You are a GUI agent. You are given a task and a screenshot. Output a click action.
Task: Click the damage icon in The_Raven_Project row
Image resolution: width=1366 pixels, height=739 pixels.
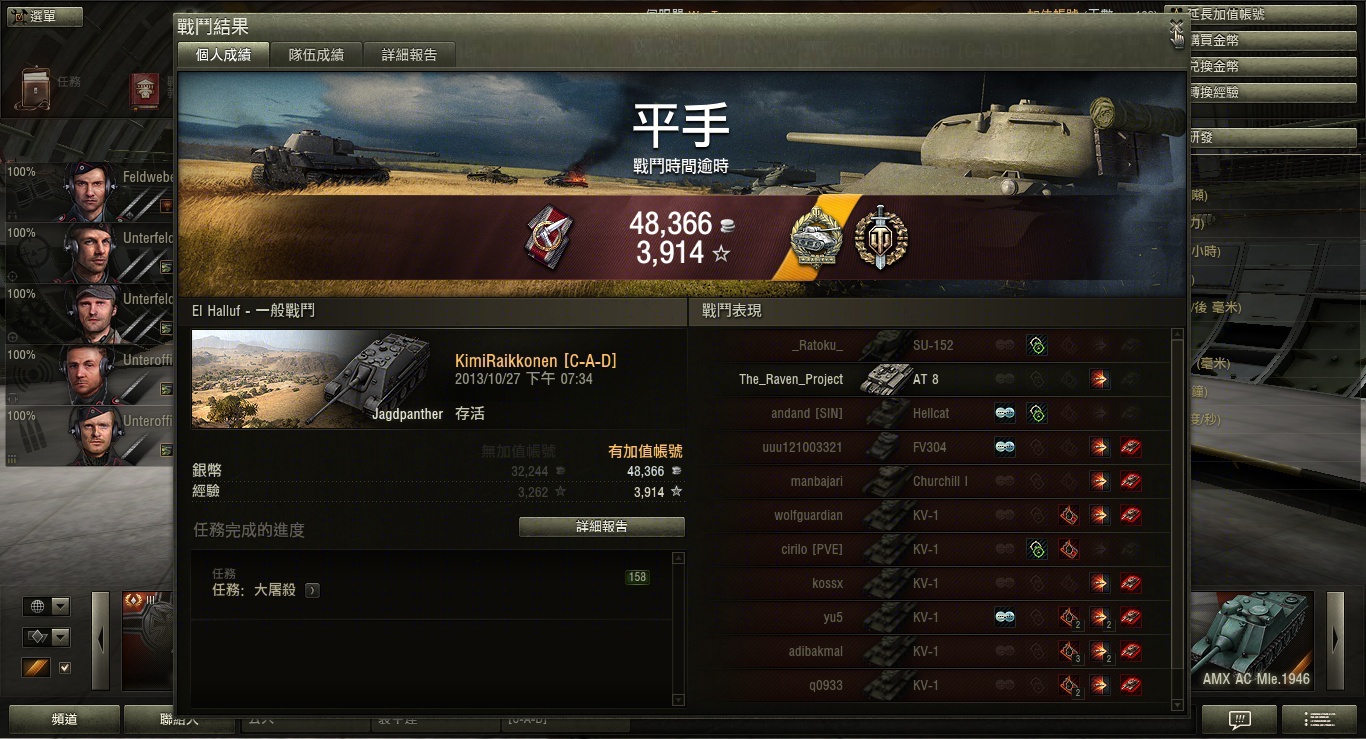pyautogui.click(x=1099, y=380)
